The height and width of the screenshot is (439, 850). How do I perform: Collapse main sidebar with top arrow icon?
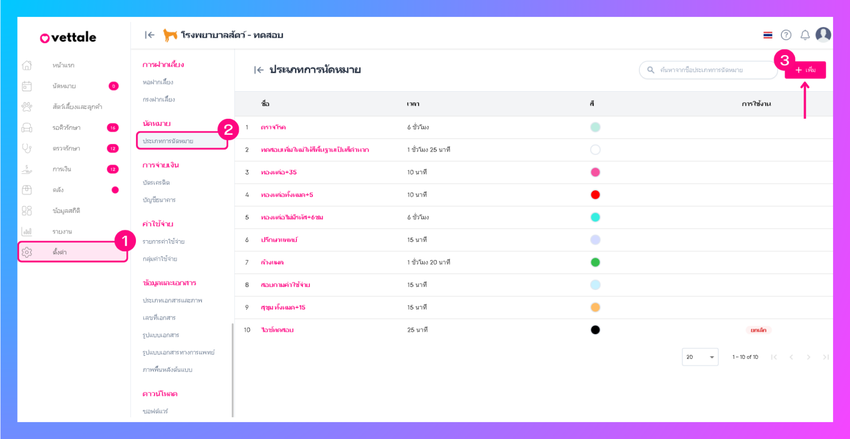(x=150, y=35)
